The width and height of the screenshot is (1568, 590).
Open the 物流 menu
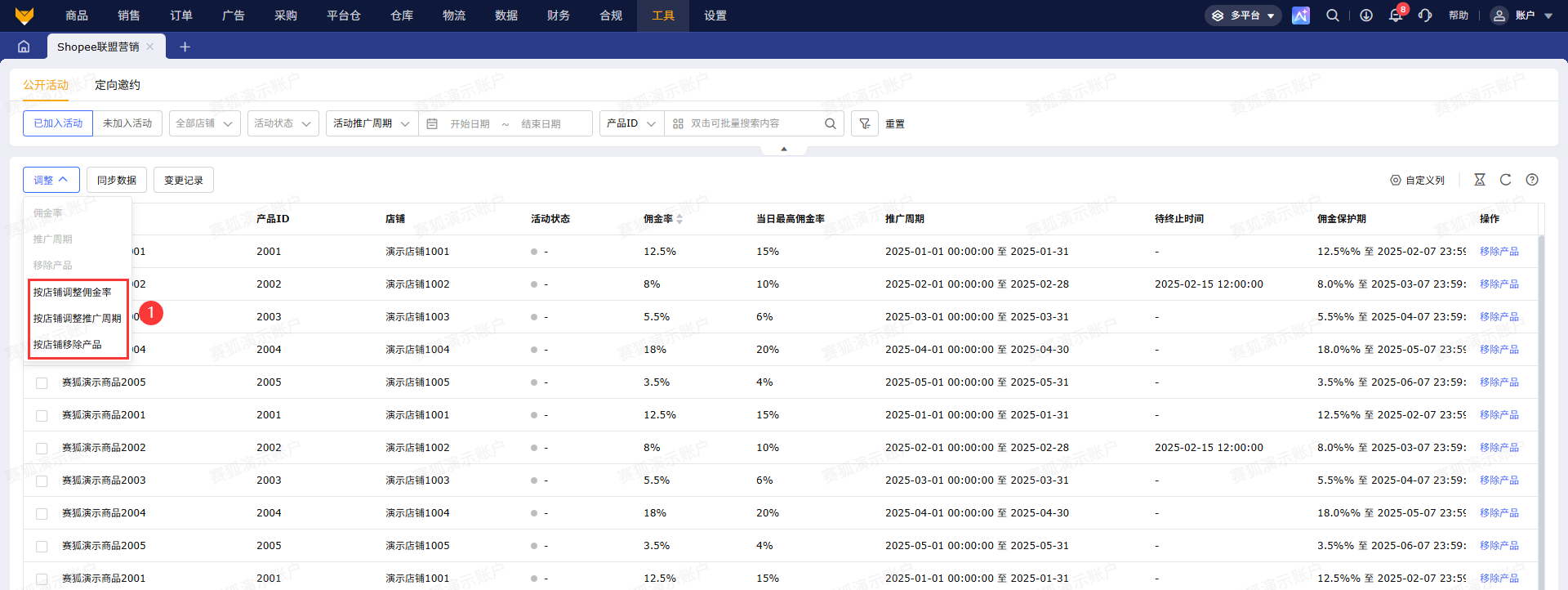[454, 16]
